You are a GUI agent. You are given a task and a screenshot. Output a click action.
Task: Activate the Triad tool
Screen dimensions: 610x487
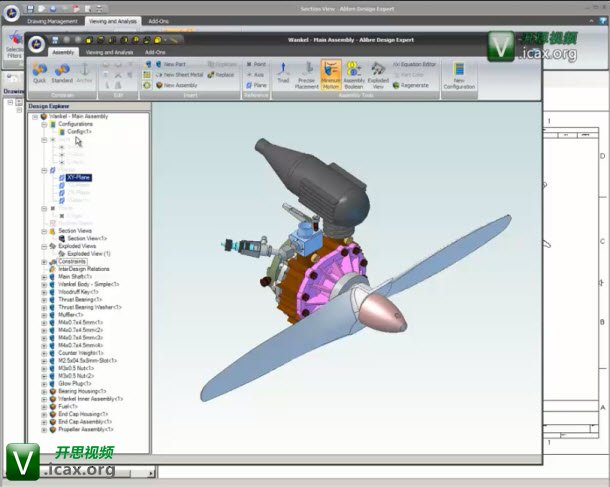click(x=283, y=73)
